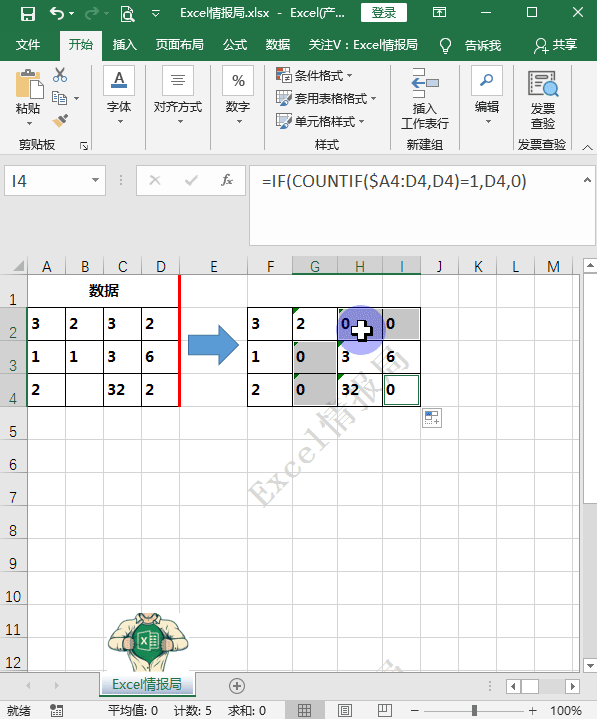Switch to the 公式 tab
The image size is (597, 719).
click(x=235, y=45)
